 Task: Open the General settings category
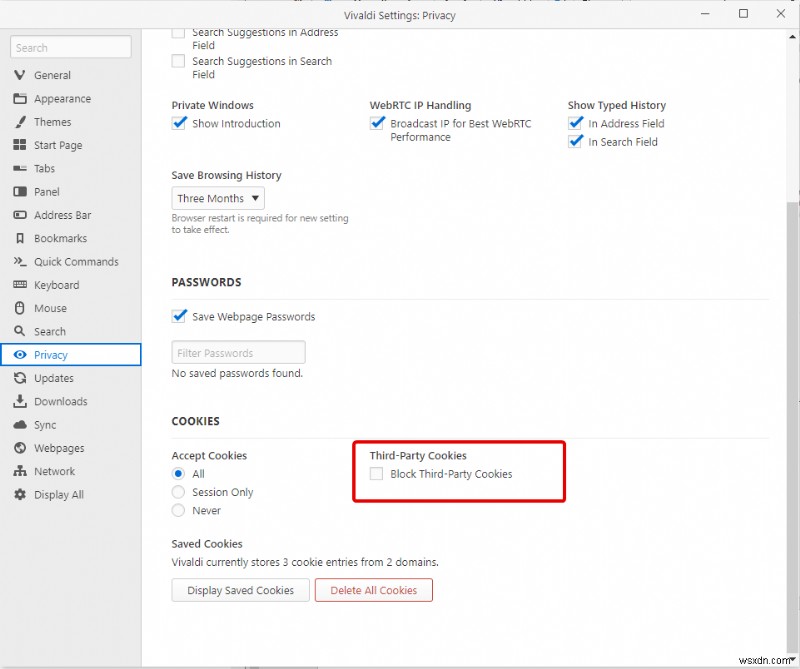pos(53,75)
